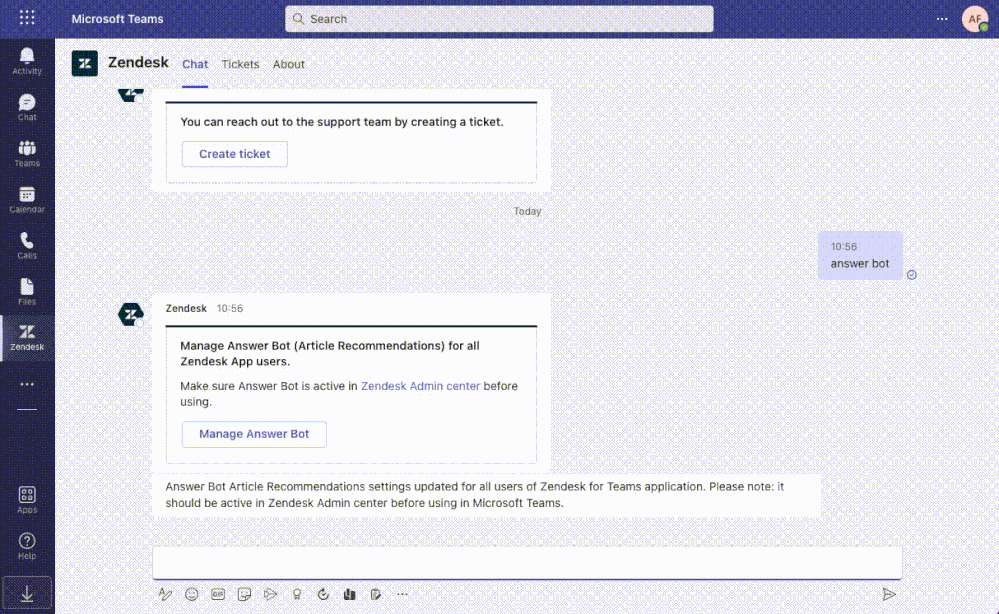Image resolution: width=999 pixels, height=614 pixels.
Task: Click the paper-plane icon in compose toolbar
Action: 270,594
